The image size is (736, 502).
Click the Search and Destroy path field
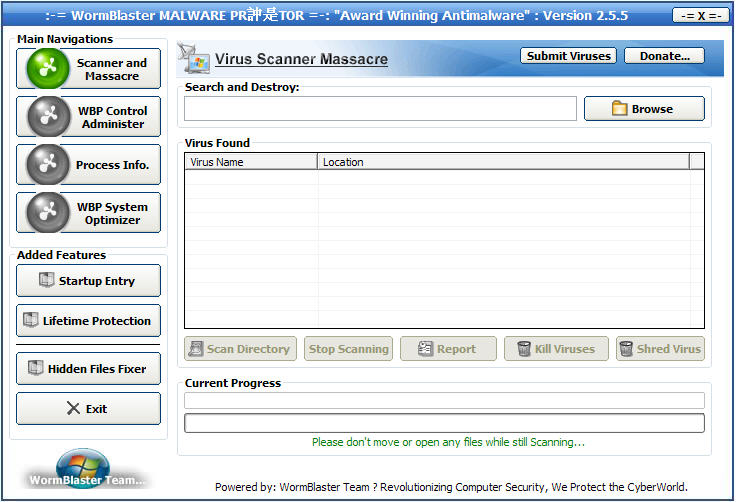tap(380, 109)
